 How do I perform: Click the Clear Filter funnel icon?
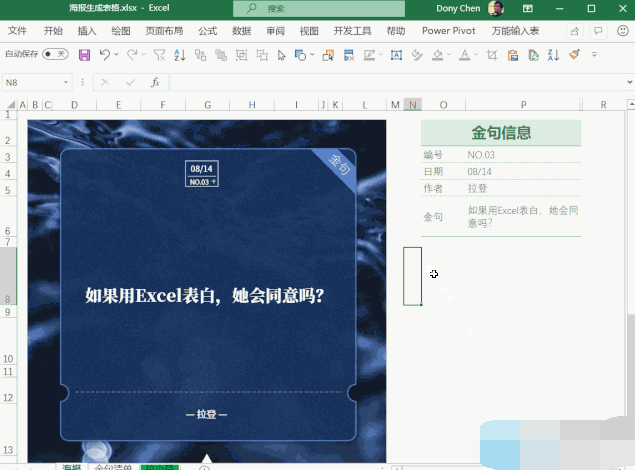159,54
